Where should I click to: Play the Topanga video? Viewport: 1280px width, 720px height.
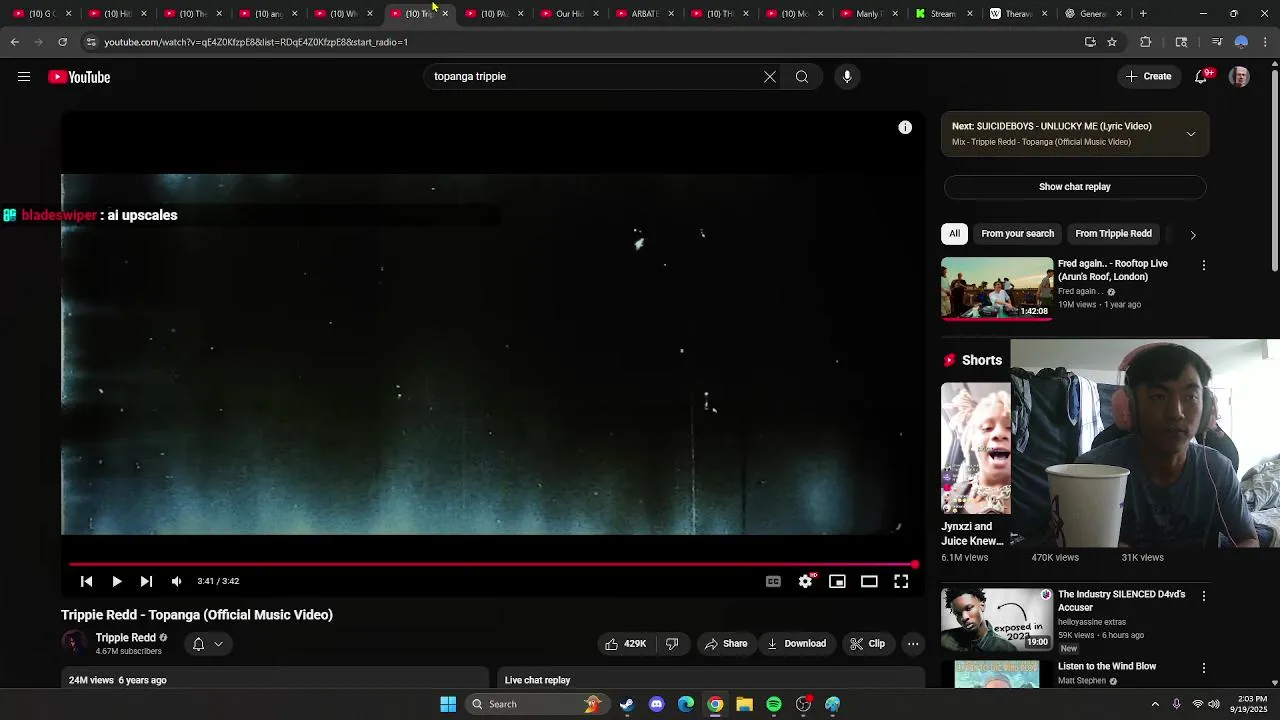click(117, 581)
